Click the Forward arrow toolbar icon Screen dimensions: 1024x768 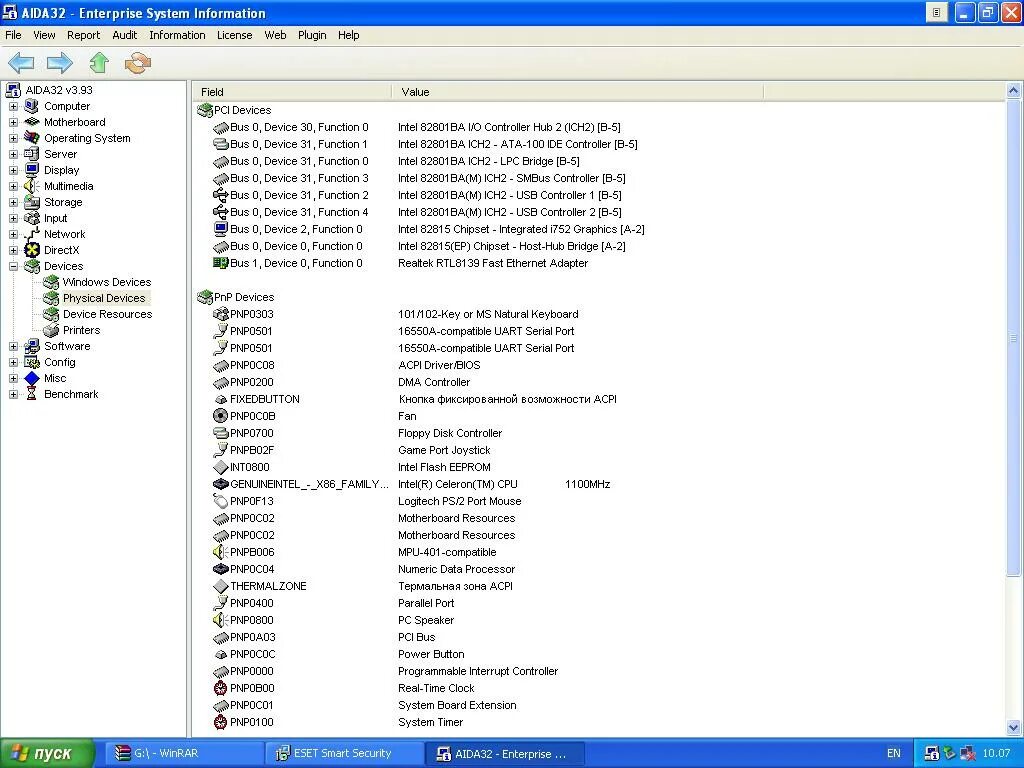(x=59, y=63)
